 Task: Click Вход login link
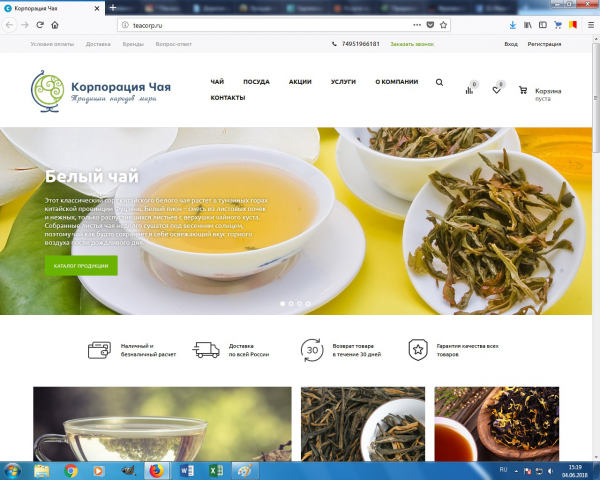point(510,44)
